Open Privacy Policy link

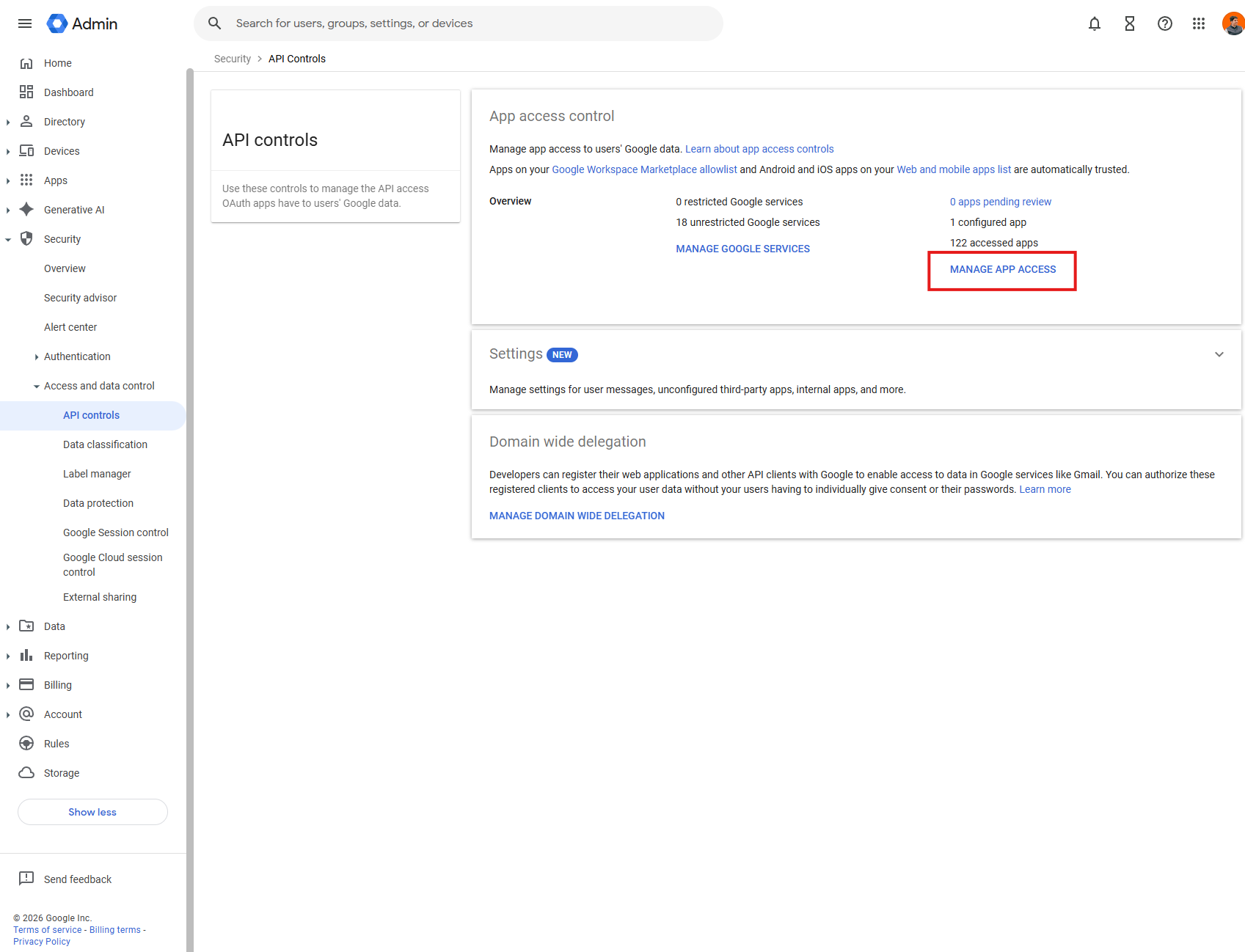(x=42, y=942)
